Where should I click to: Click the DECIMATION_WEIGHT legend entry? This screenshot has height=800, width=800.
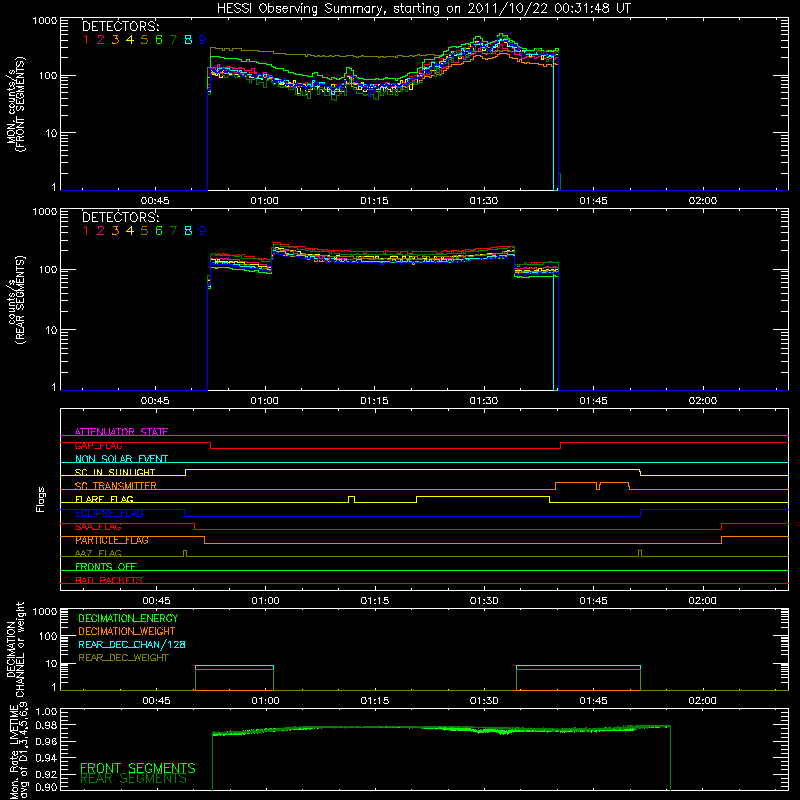127,631
